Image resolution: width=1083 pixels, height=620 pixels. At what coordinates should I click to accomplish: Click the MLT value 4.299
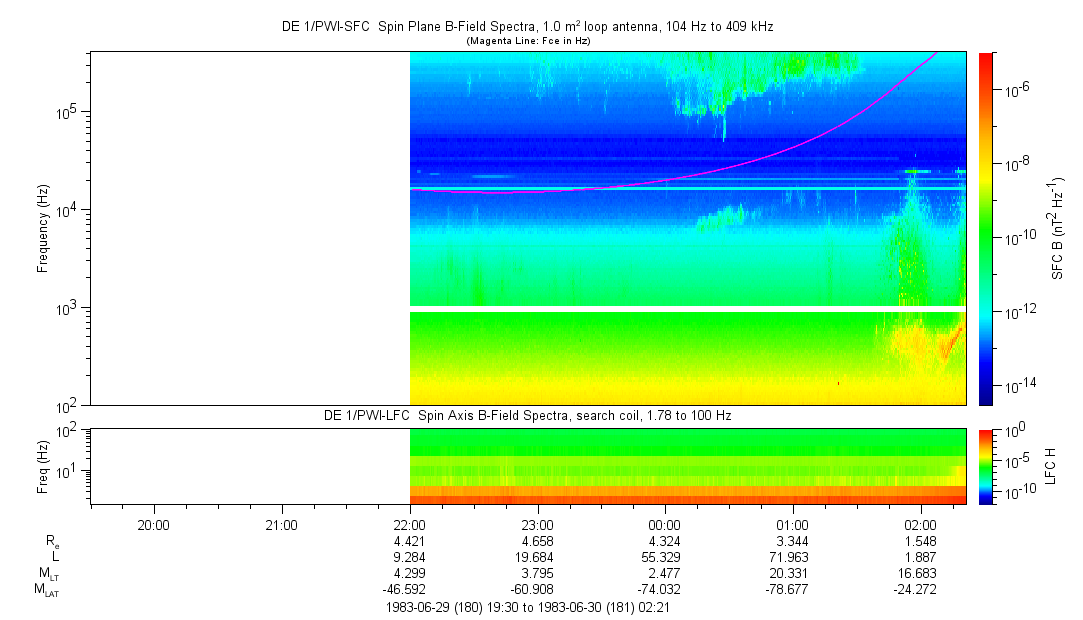tap(410, 573)
